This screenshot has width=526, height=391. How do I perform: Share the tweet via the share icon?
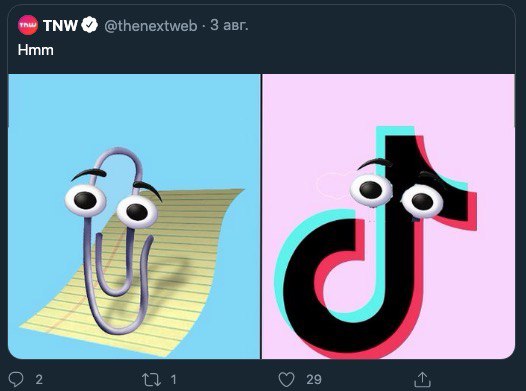pos(422,380)
